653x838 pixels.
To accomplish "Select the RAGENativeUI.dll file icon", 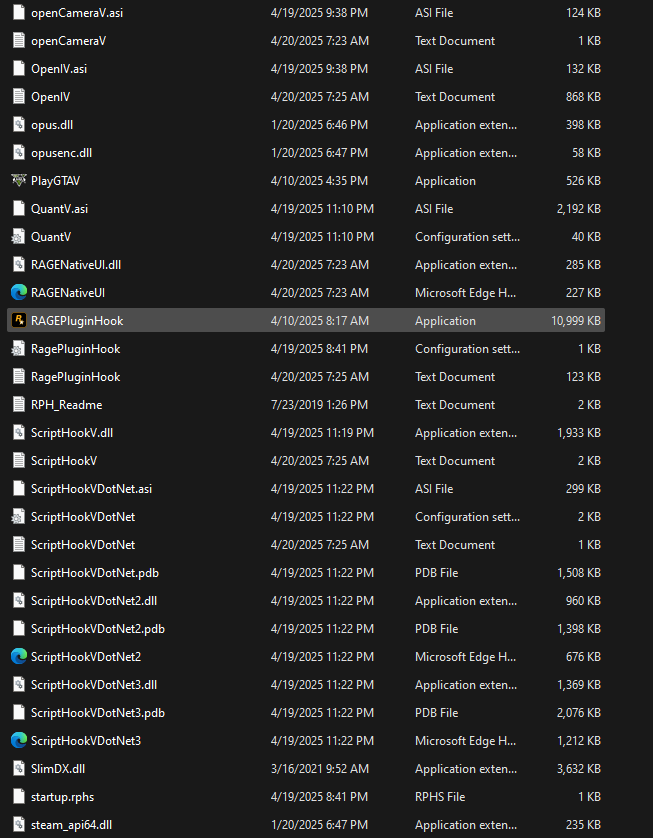I will click(19, 265).
